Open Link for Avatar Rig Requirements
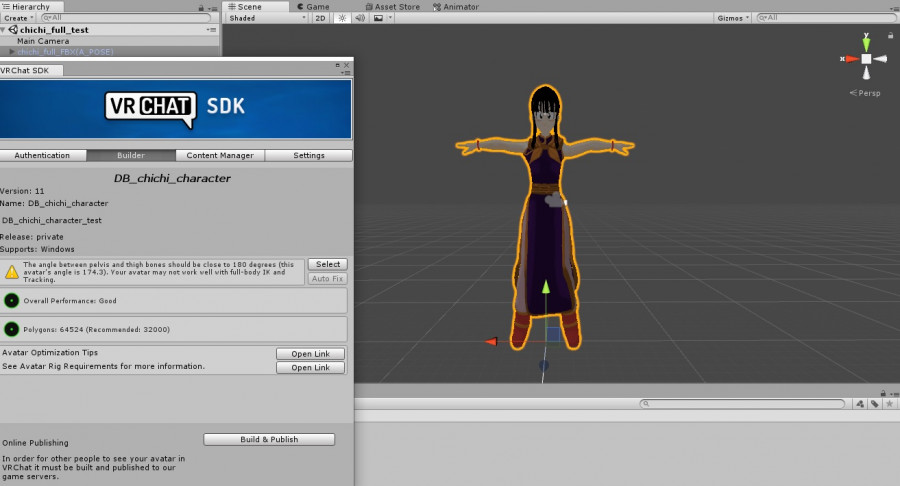Viewport: 900px width, 486px height. coord(311,367)
